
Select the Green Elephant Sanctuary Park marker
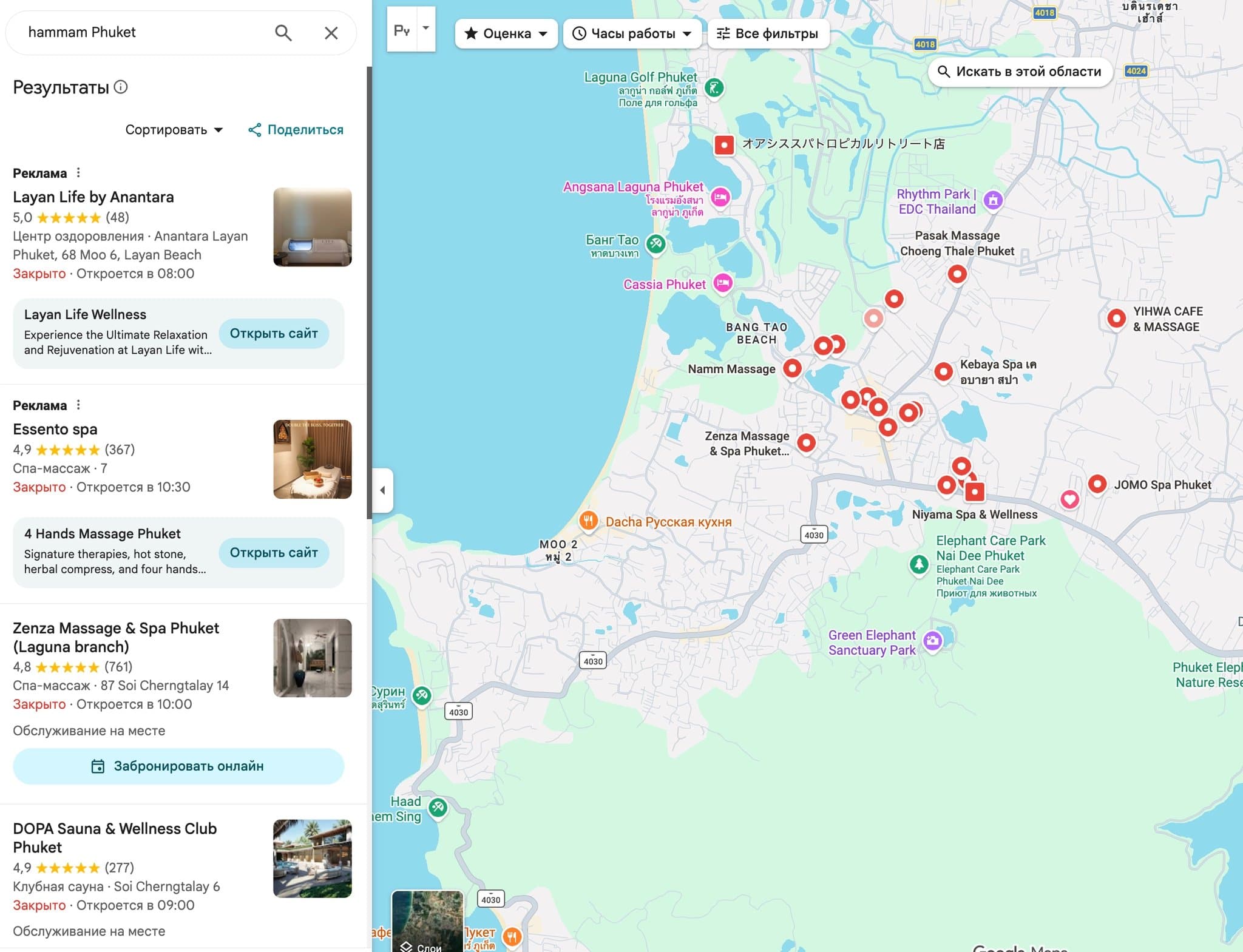coord(932,641)
